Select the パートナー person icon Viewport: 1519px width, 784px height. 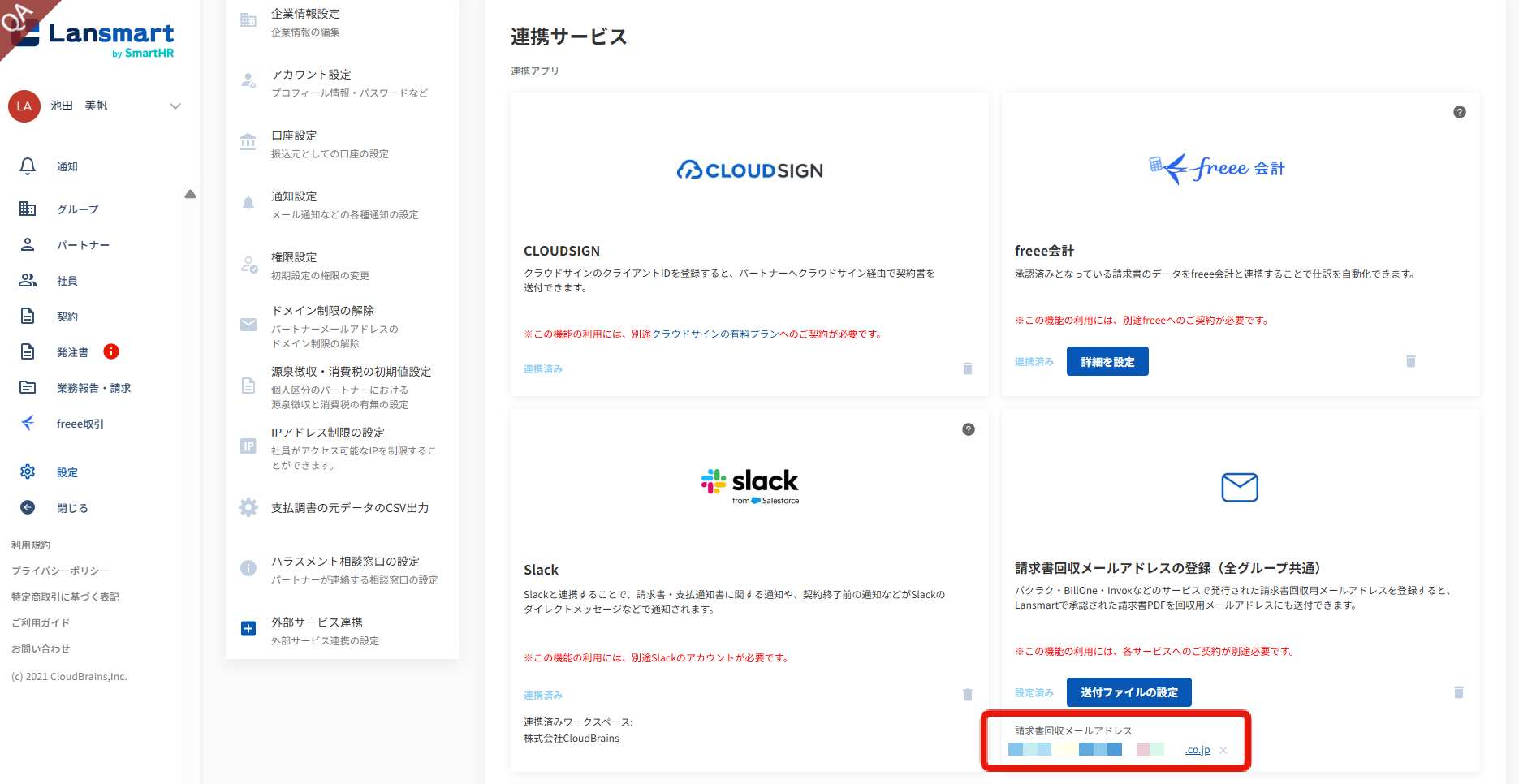[x=28, y=245]
